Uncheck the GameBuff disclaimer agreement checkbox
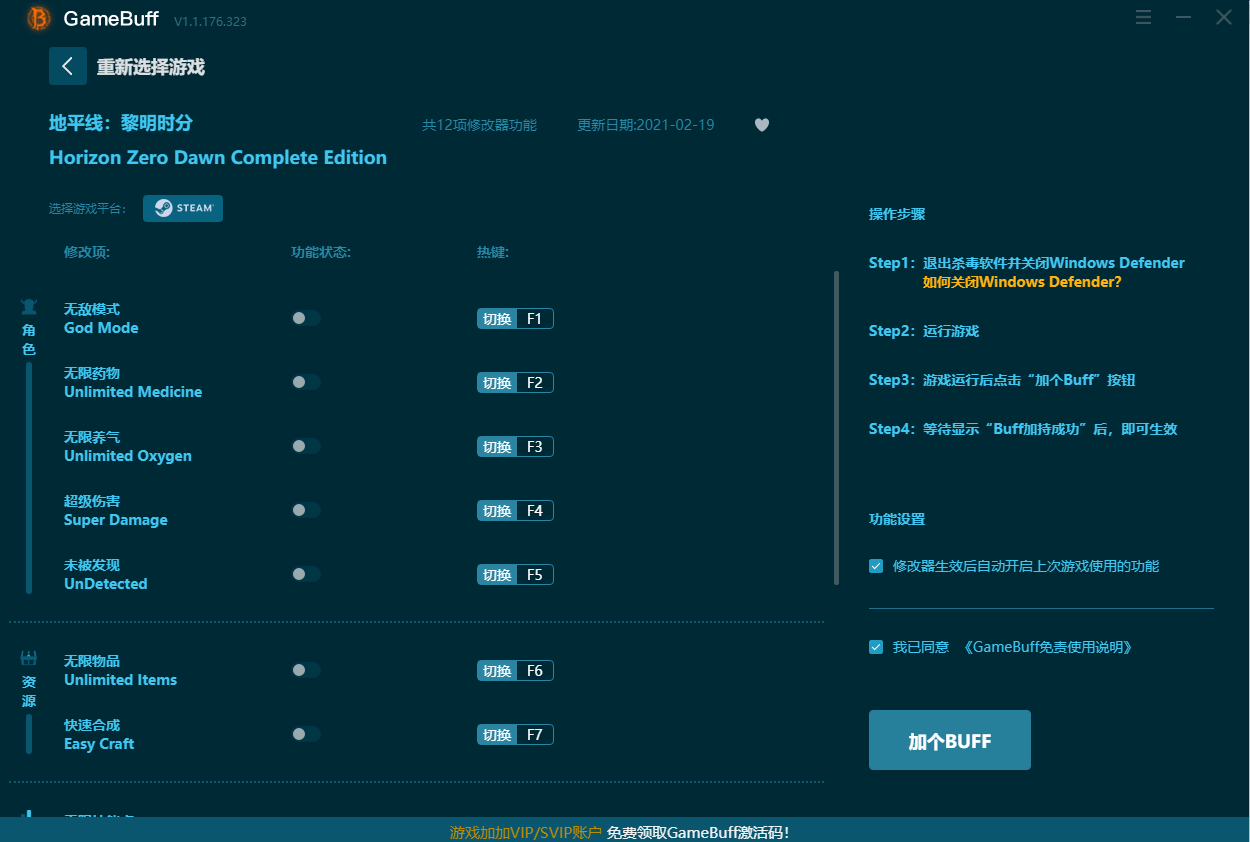 pos(876,647)
